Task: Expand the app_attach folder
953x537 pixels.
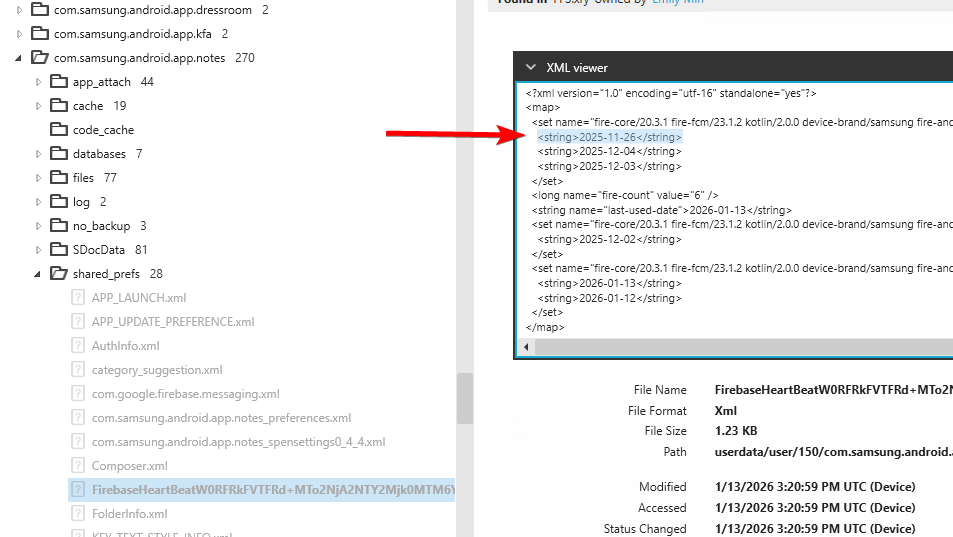Action: (x=38, y=82)
